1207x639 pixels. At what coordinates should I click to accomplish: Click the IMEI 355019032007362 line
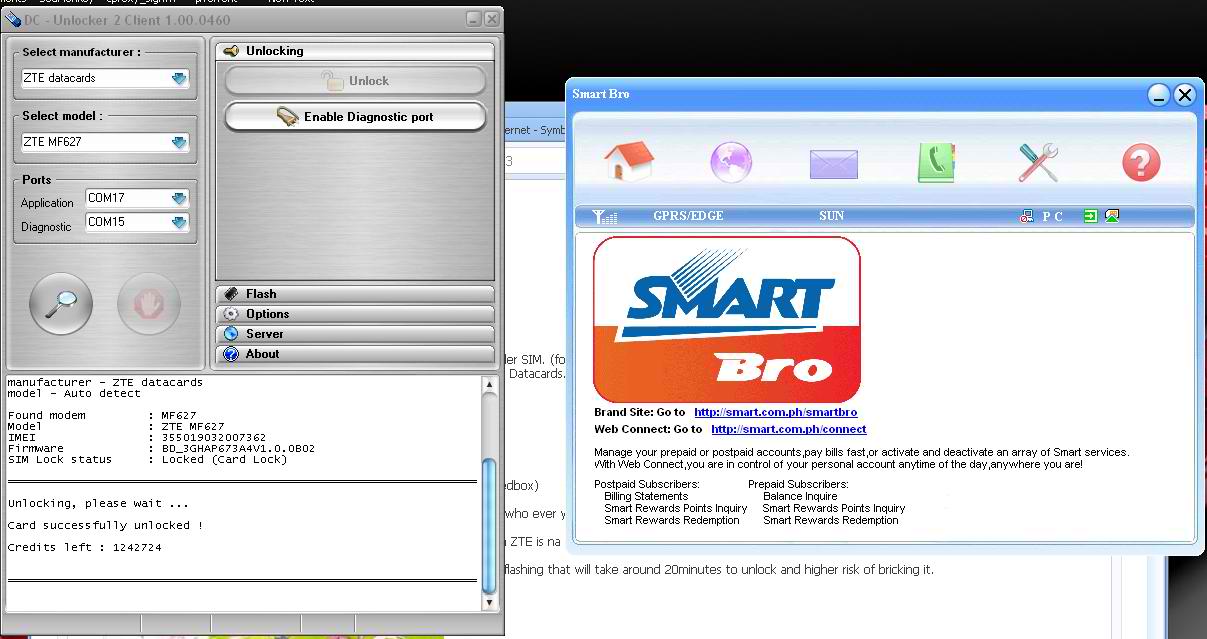click(x=137, y=438)
